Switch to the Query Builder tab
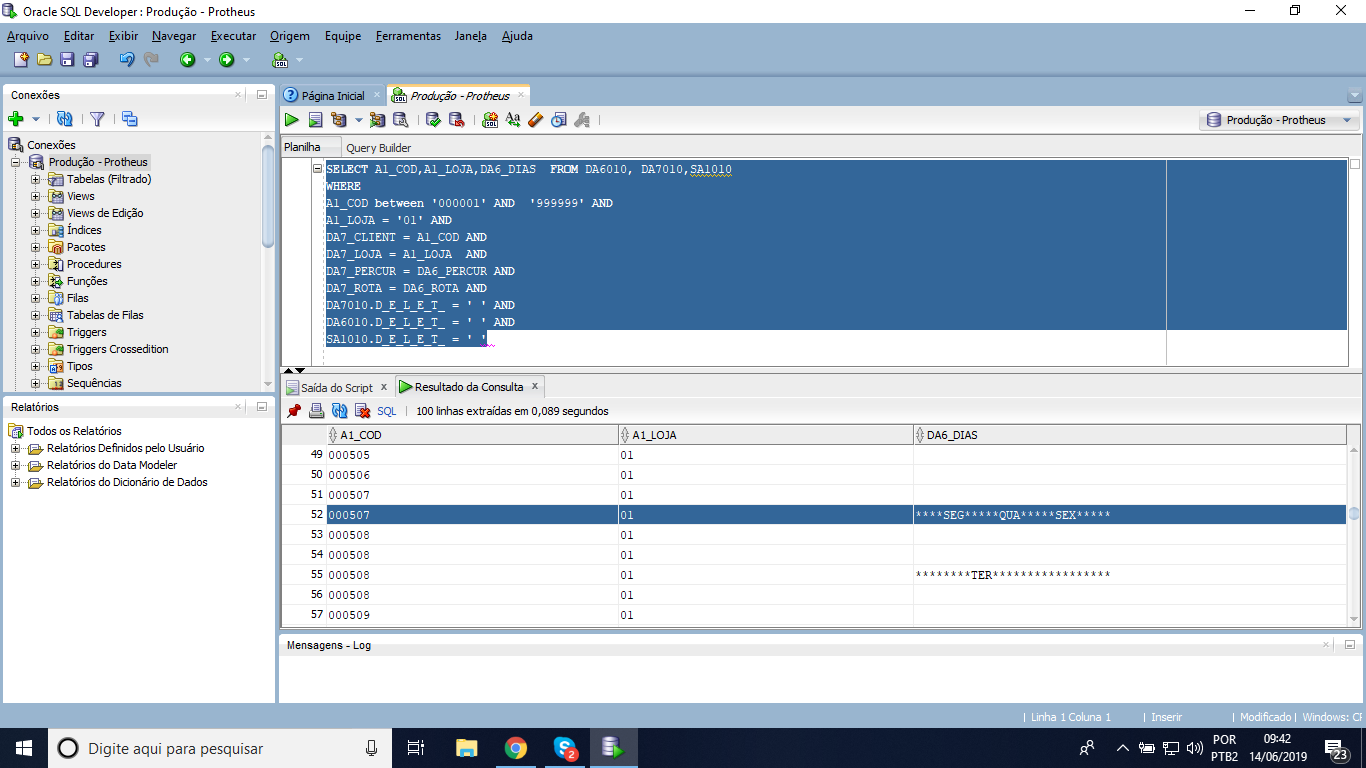Screen dimensions: 1366x768 [378, 148]
